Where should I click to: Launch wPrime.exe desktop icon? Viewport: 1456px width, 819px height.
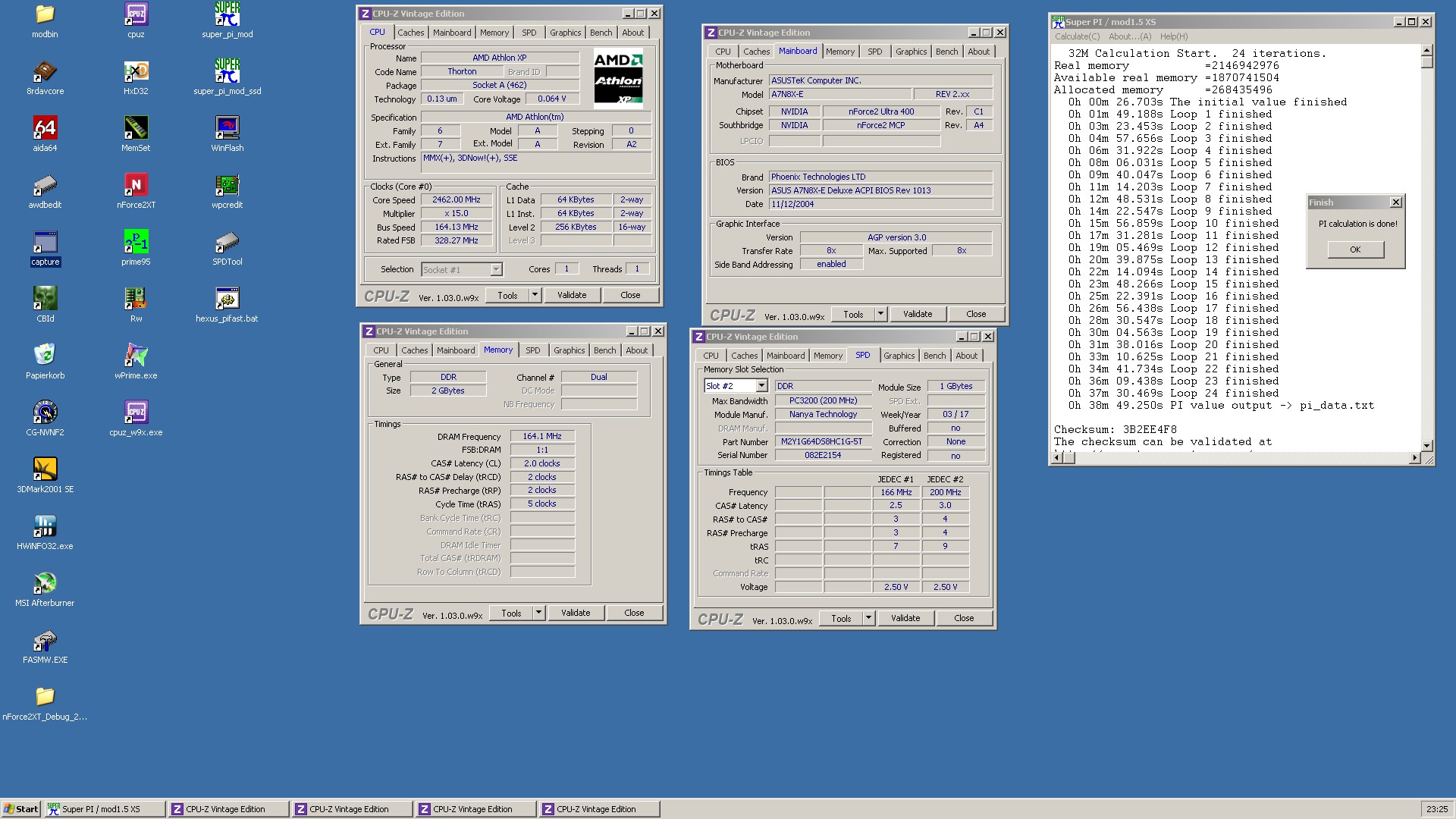tap(136, 362)
